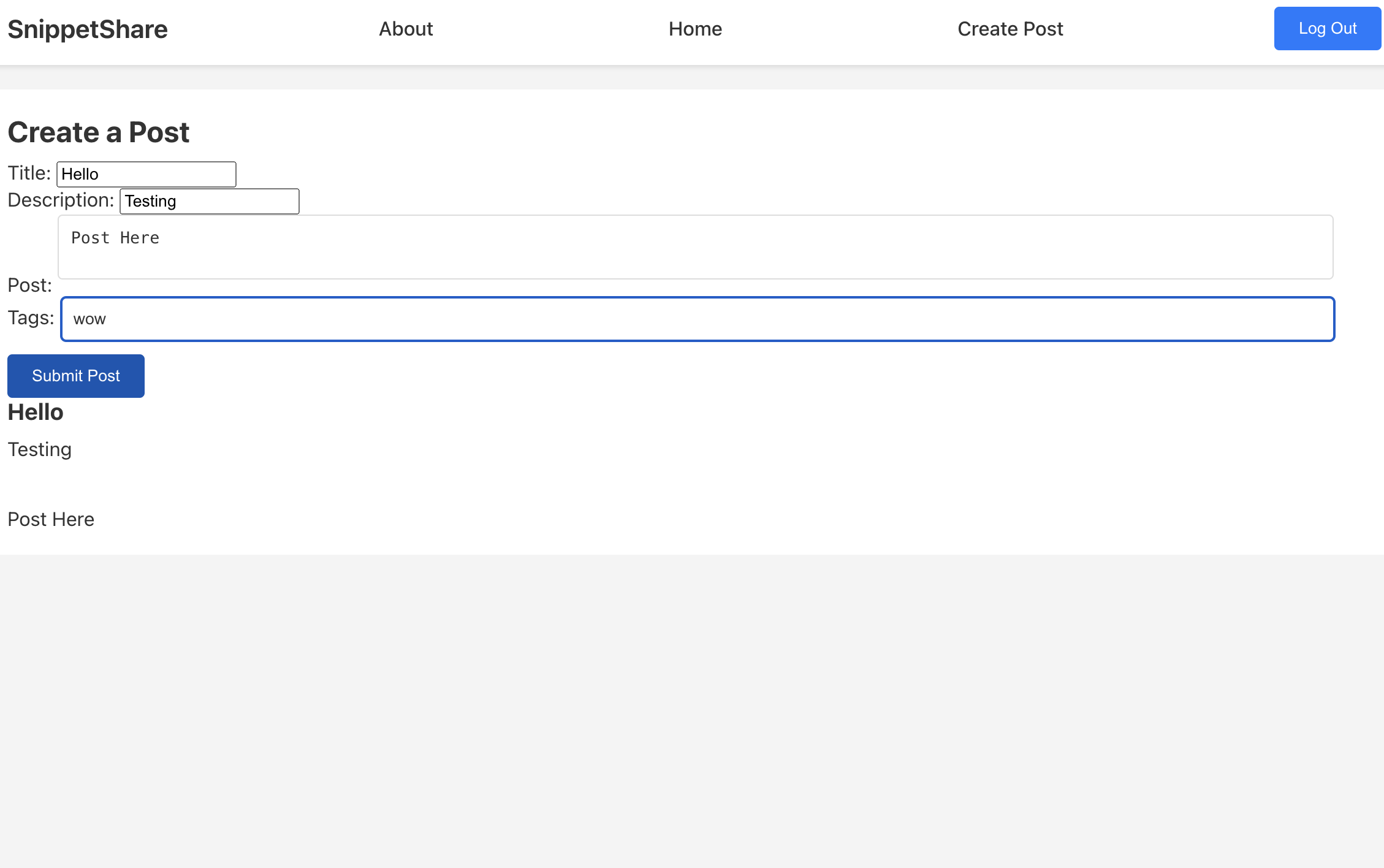Click Post Here text inside the textarea

click(x=115, y=238)
